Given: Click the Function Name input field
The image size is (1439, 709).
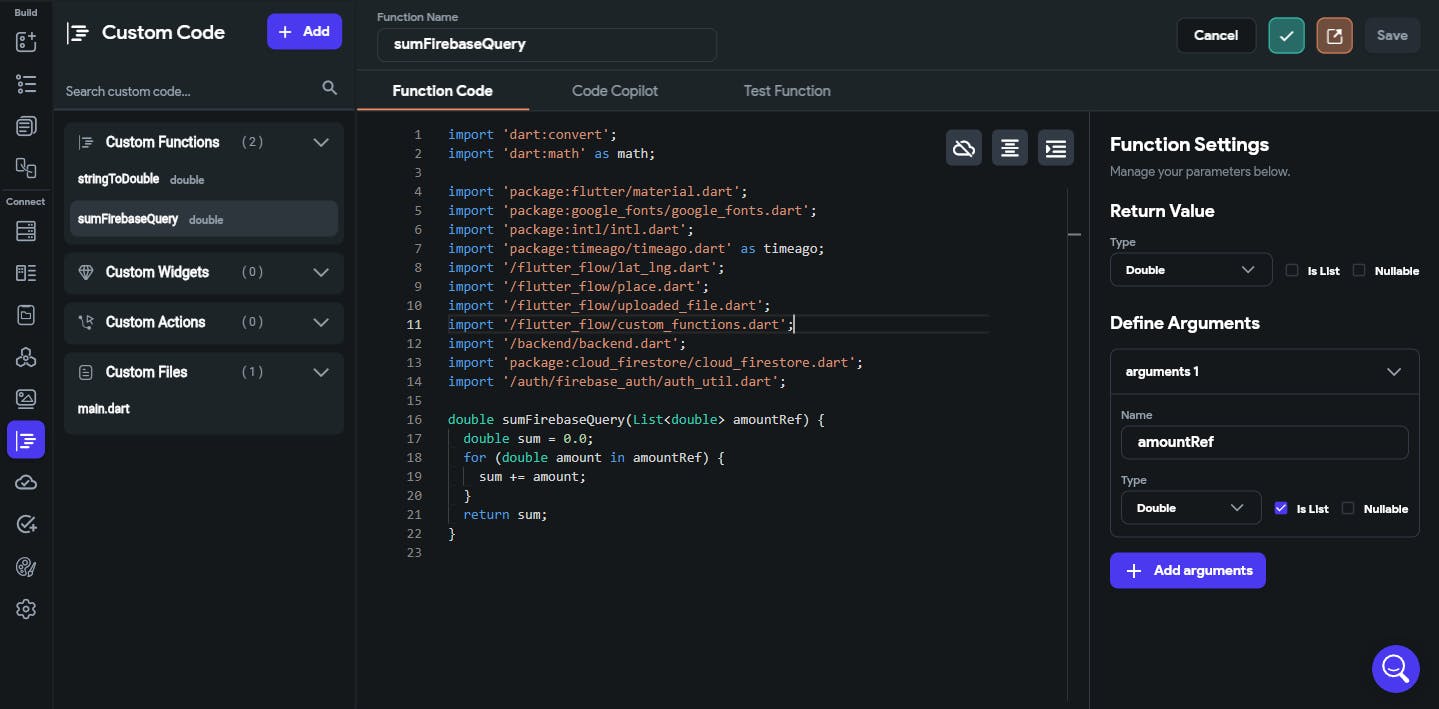Looking at the screenshot, I should [546, 44].
